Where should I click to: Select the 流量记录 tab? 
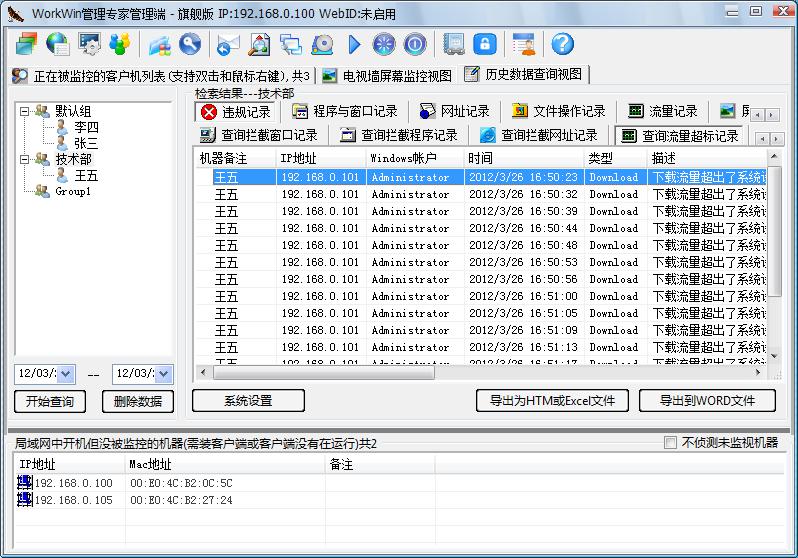pyautogui.click(x=663, y=111)
